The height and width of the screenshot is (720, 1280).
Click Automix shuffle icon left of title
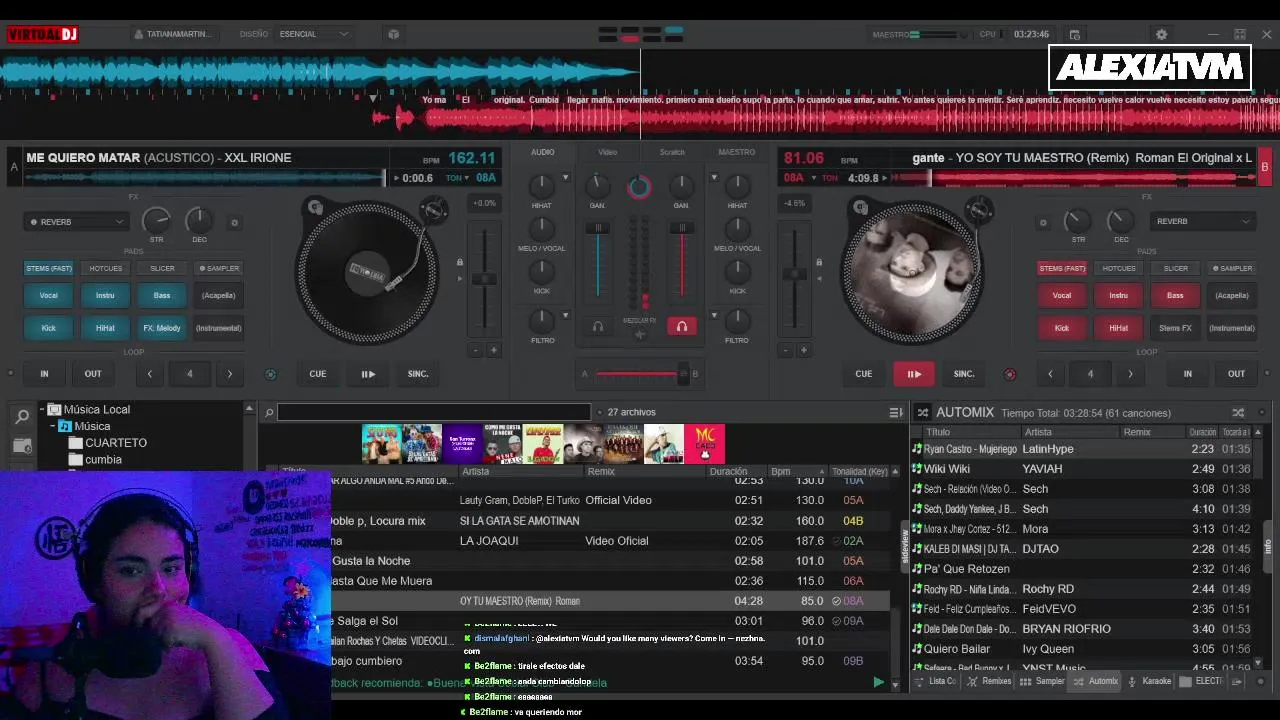click(x=923, y=412)
